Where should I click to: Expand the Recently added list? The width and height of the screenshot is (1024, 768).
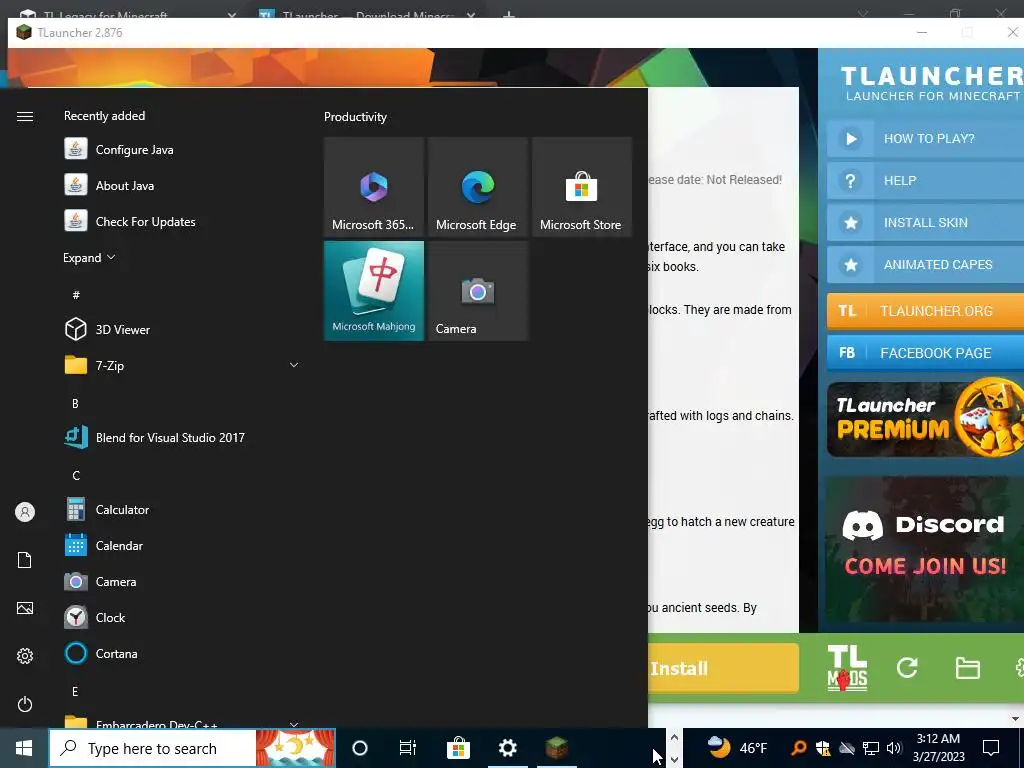click(x=89, y=257)
